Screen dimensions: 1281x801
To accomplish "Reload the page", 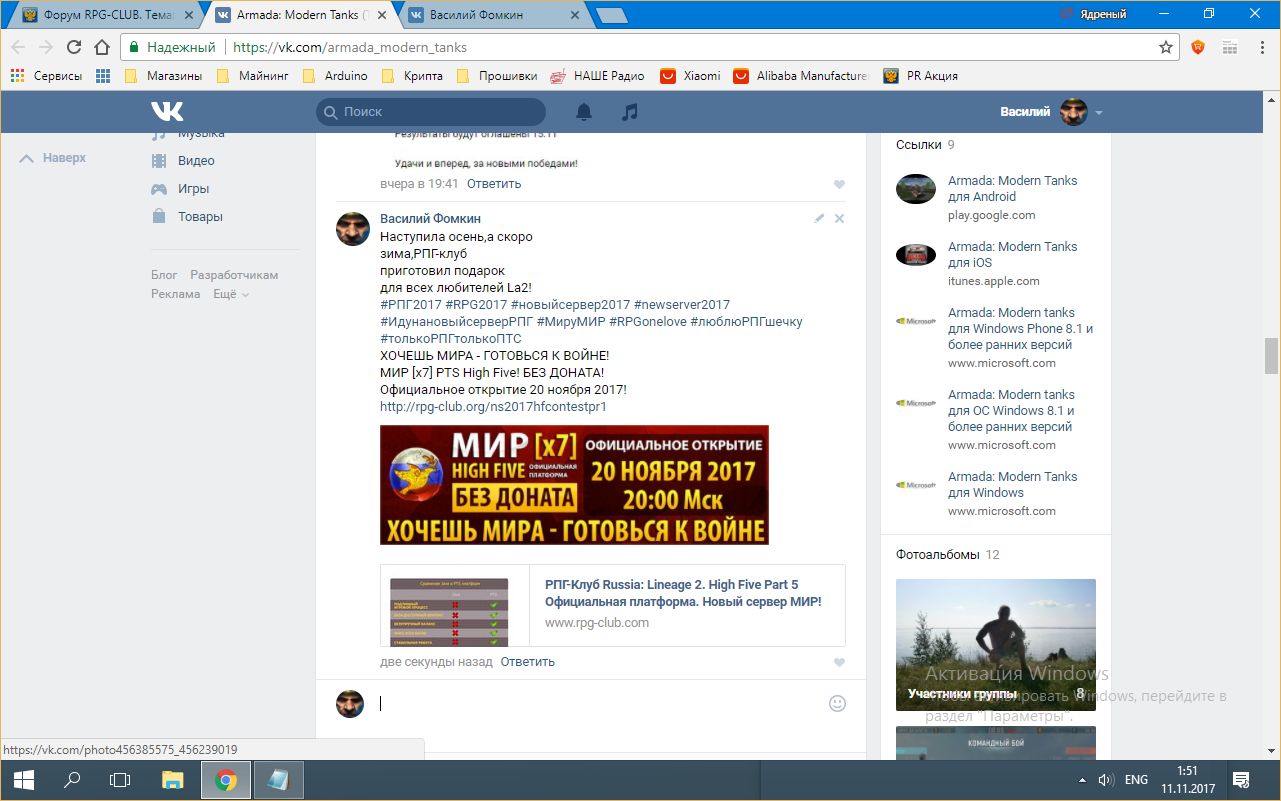I will click(74, 47).
